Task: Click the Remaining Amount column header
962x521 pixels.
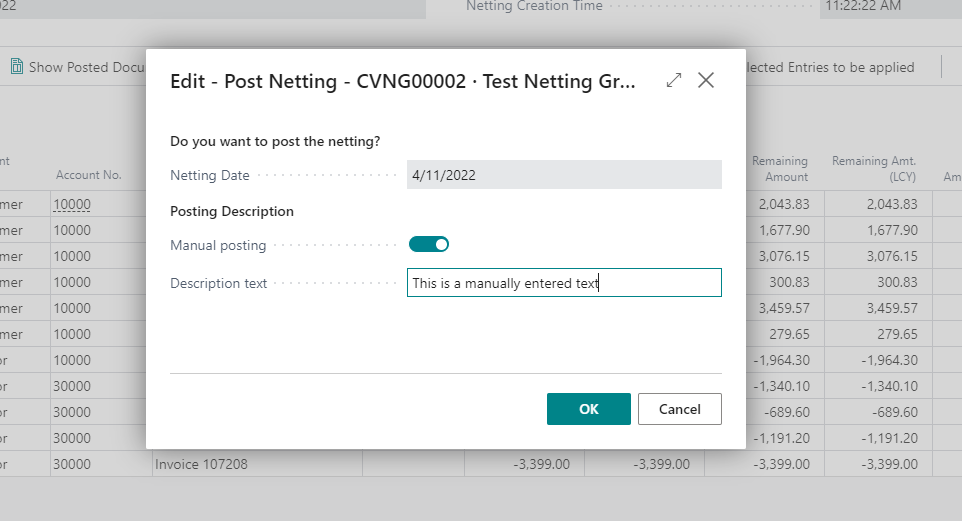Action: [779, 168]
